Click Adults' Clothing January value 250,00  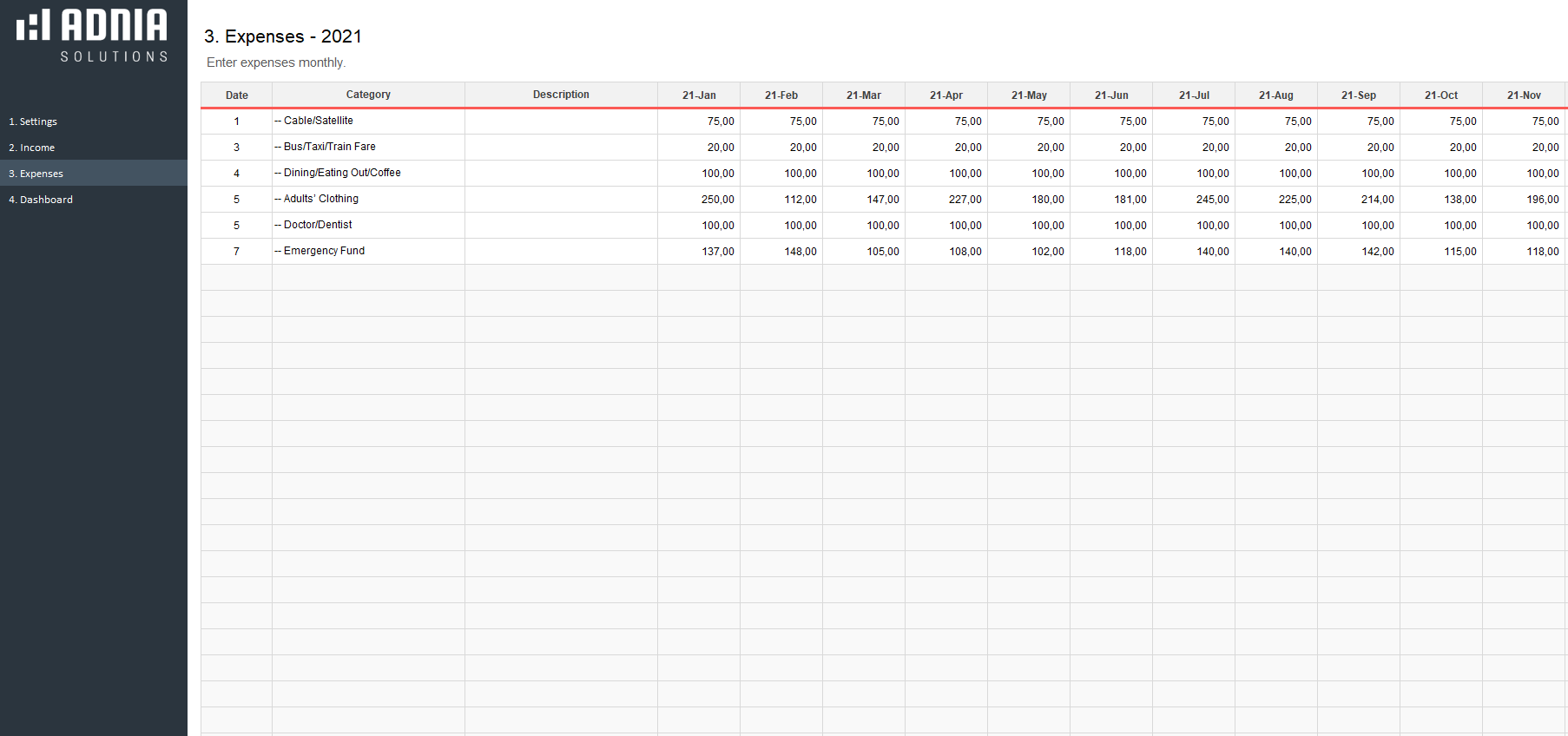pyautogui.click(x=699, y=200)
